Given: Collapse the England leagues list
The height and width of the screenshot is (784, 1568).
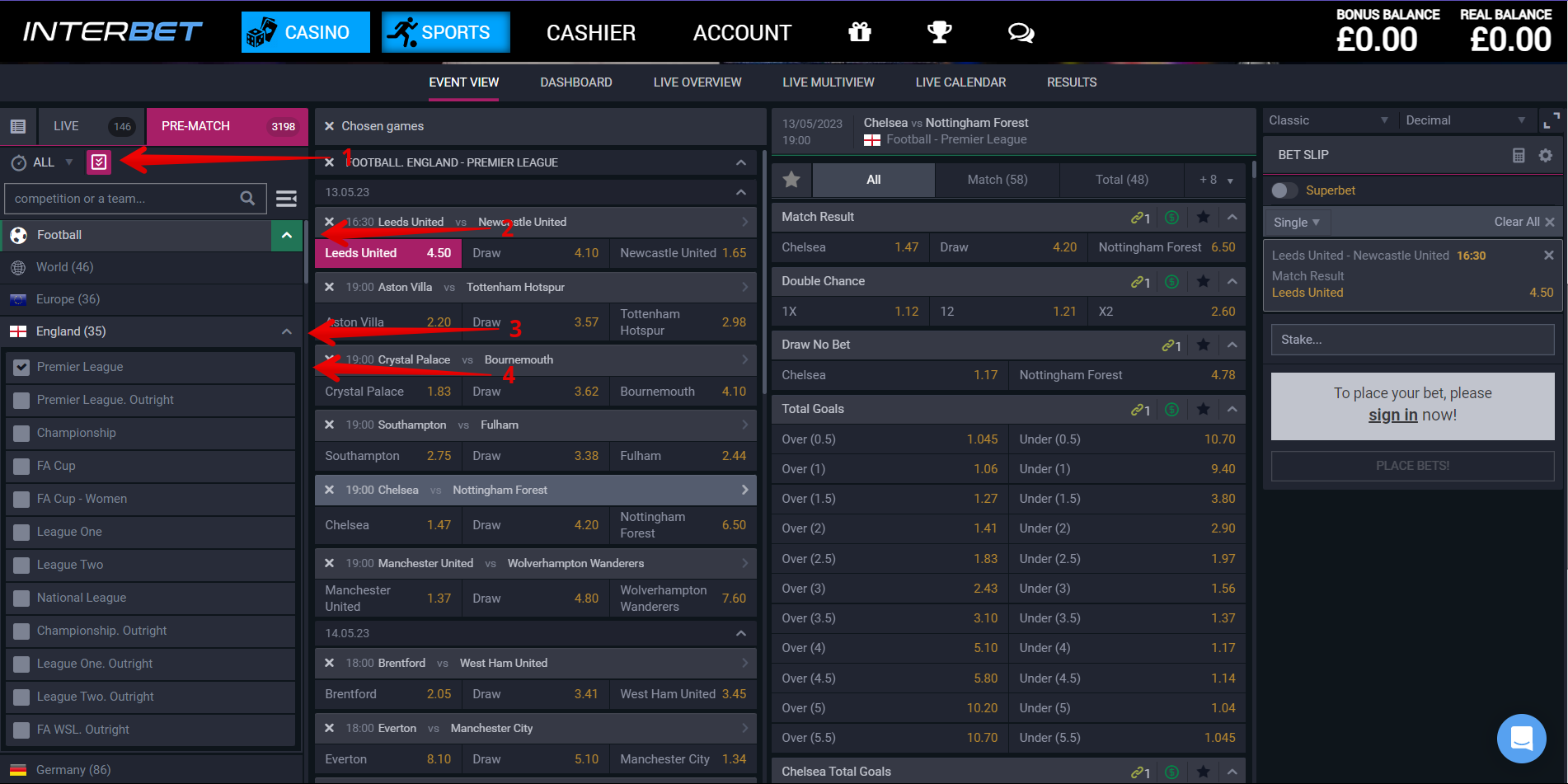Looking at the screenshot, I should coord(286,331).
